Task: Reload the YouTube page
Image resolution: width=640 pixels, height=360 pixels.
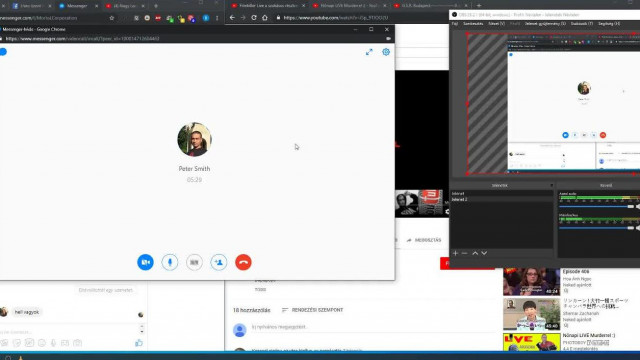Action: pyautogui.click(x=254, y=18)
